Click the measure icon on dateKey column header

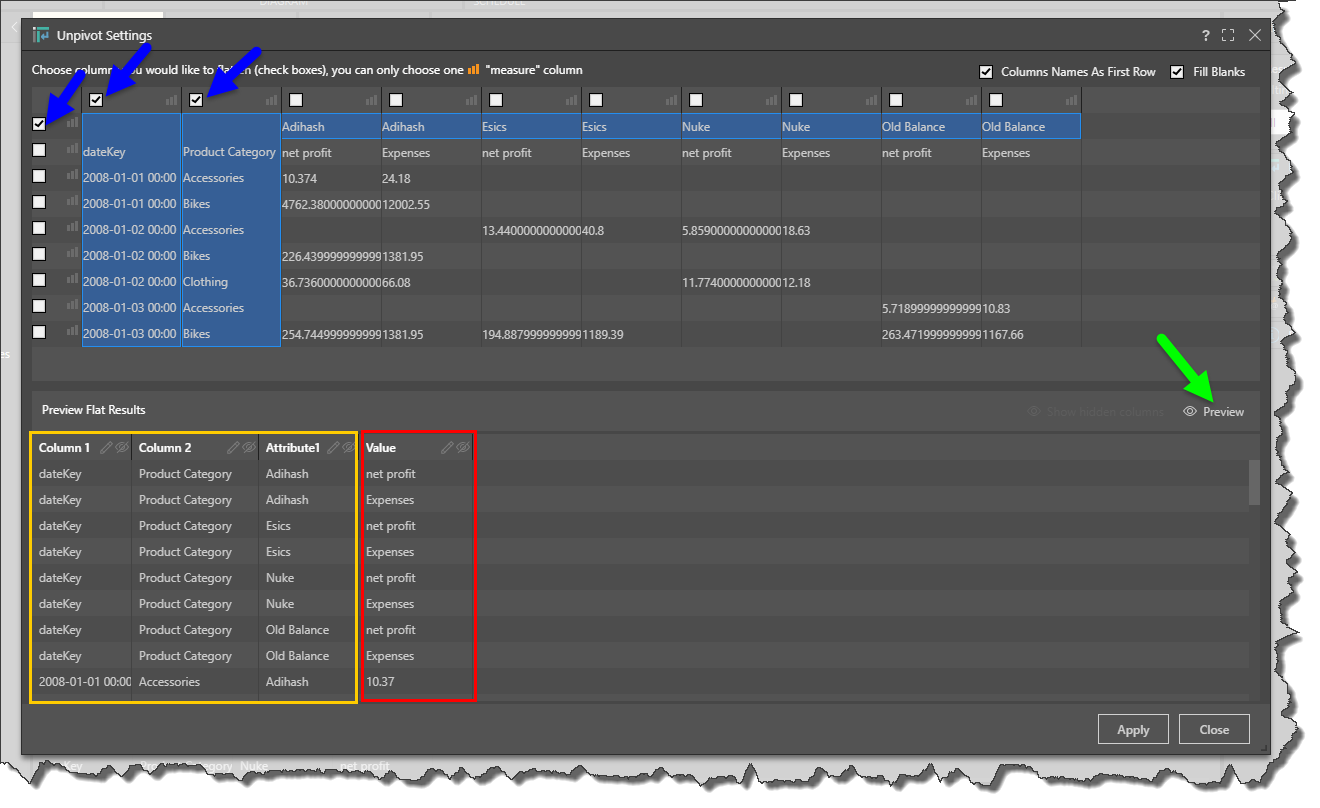(171, 100)
